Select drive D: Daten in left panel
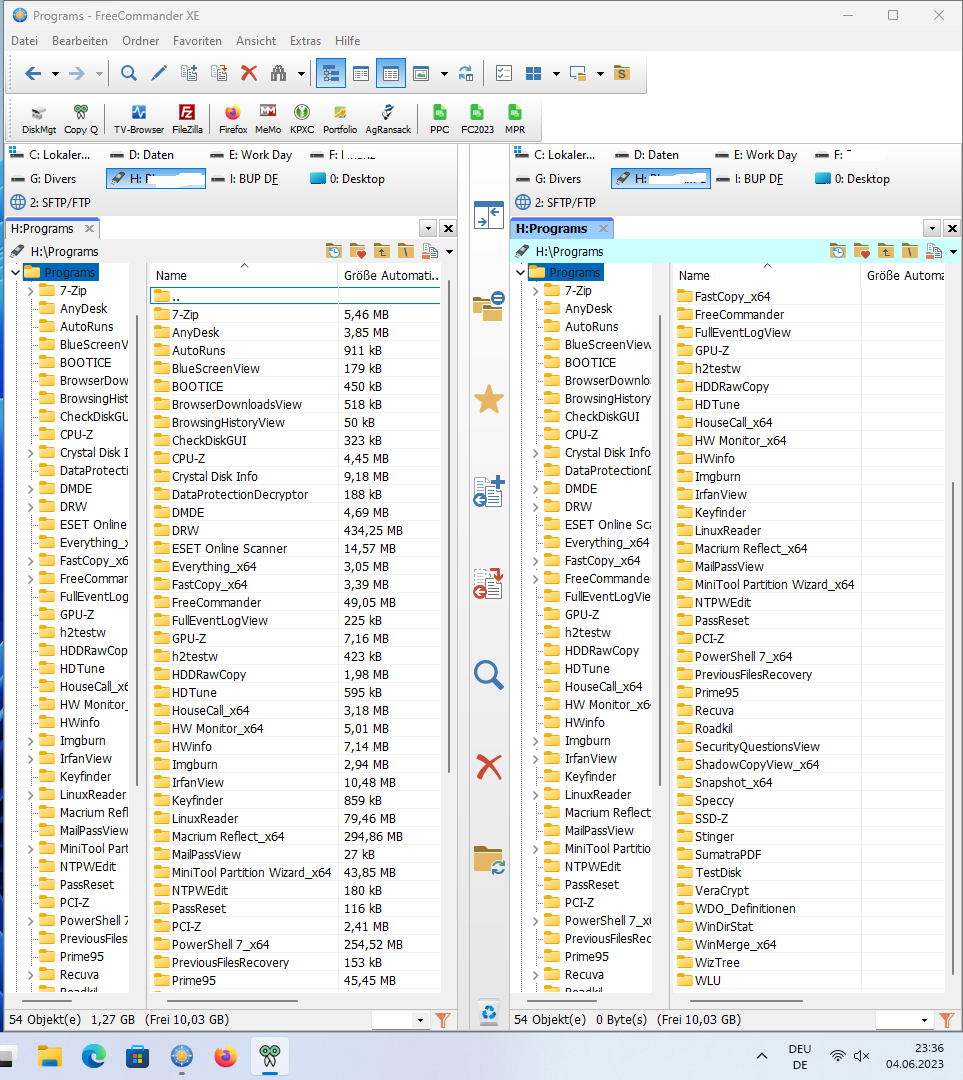Screen dimensions: 963x1080 (x=143, y=155)
